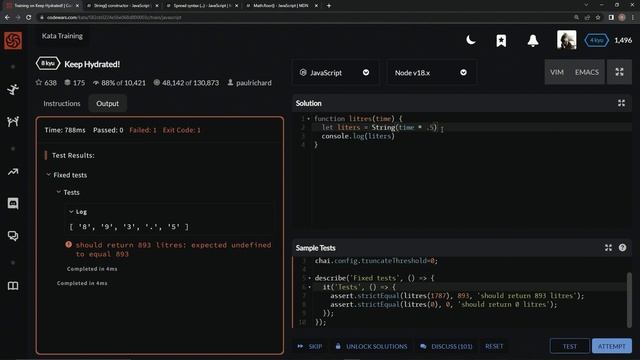
Task: Click browser back arrow
Action: 7,18
